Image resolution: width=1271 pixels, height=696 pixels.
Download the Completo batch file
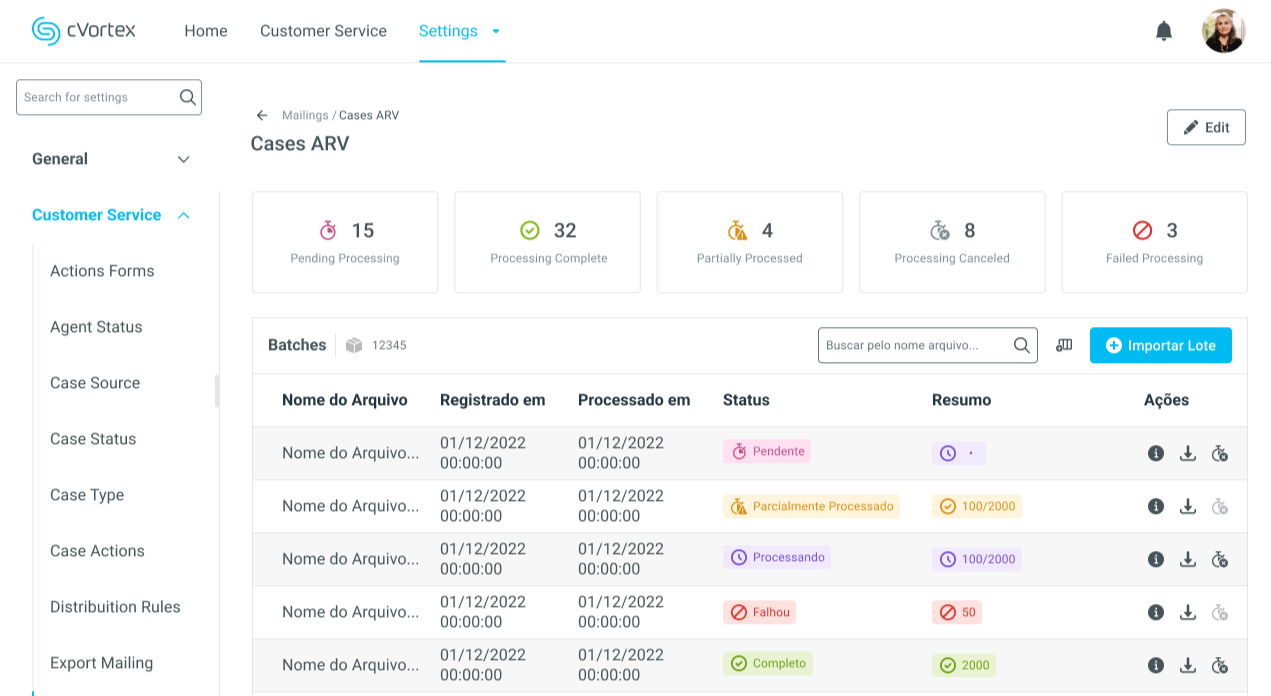point(1188,665)
